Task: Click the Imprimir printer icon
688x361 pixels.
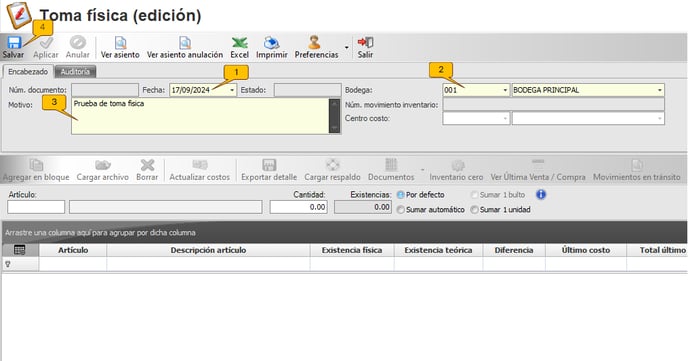Action: click(x=272, y=43)
